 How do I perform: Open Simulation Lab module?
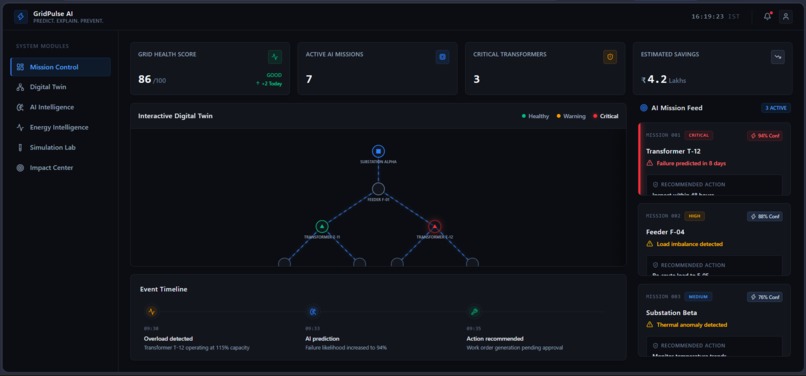pos(60,147)
